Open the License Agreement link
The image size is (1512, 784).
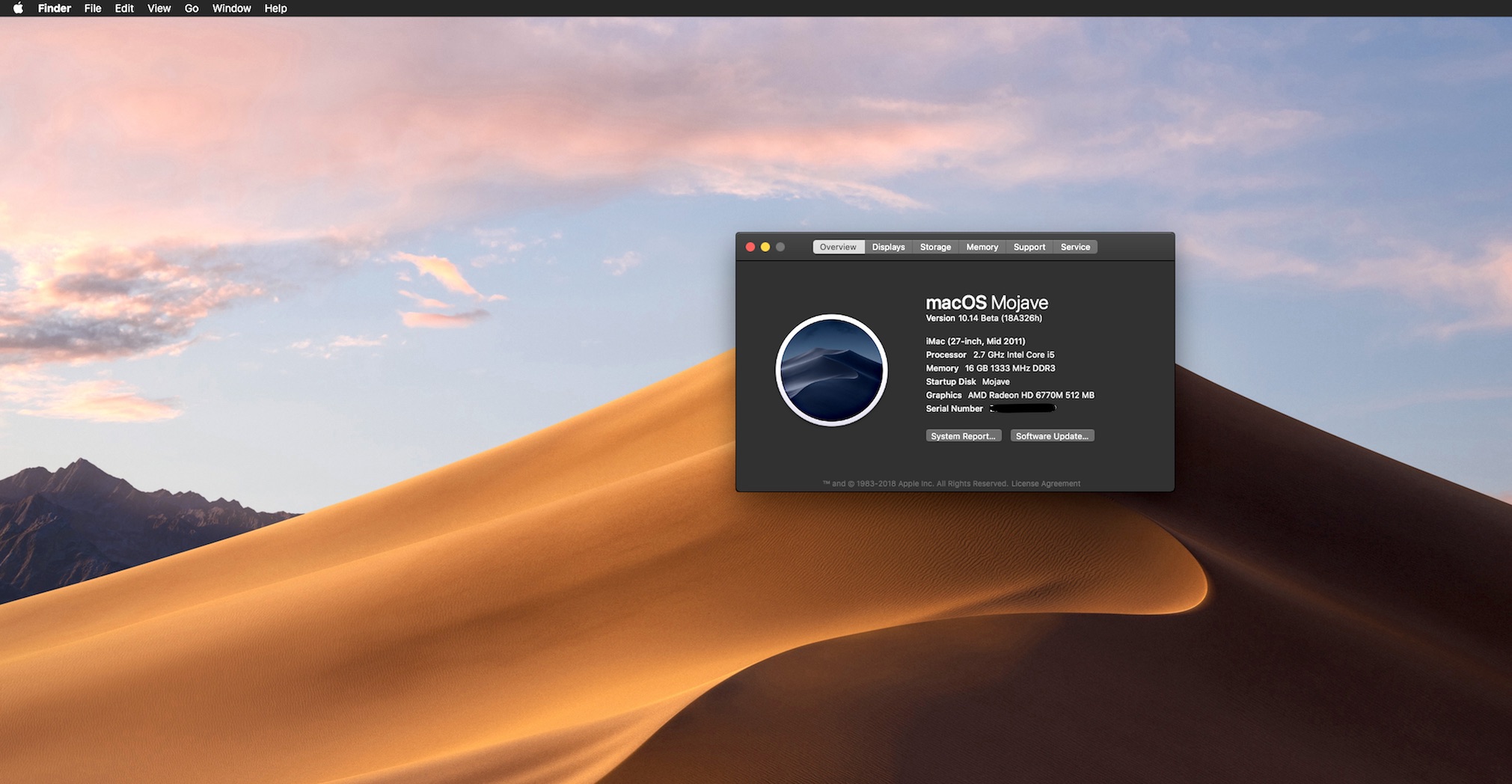[x=1046, y=483]
